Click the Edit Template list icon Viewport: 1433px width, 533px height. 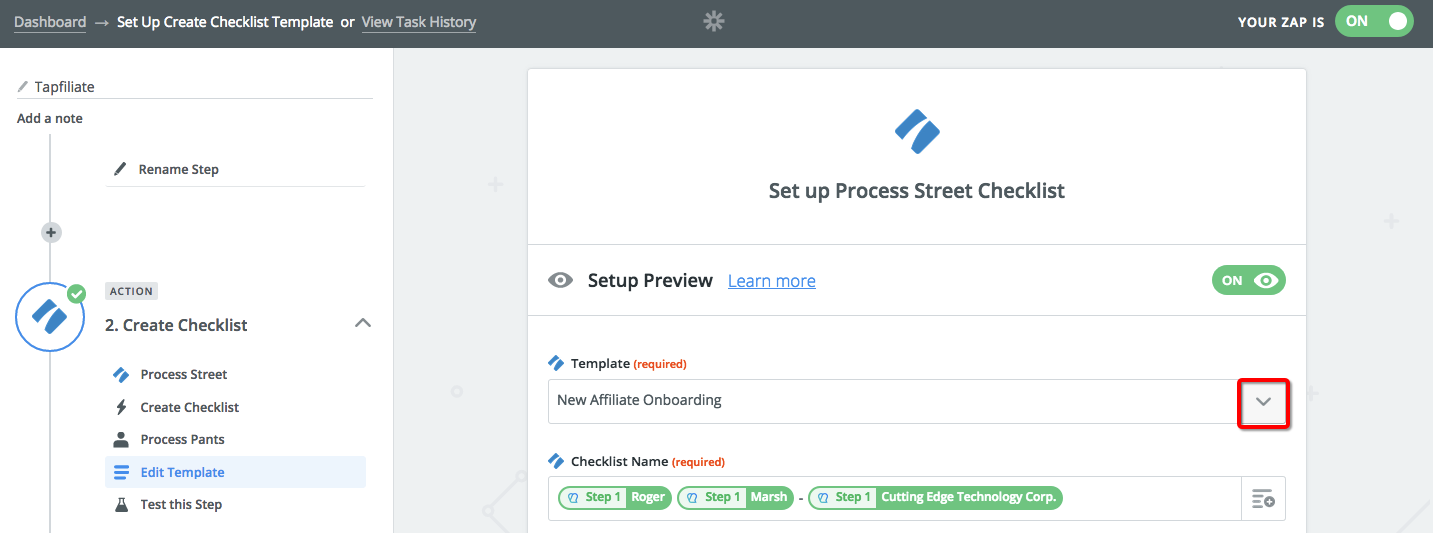coord(121,472)
